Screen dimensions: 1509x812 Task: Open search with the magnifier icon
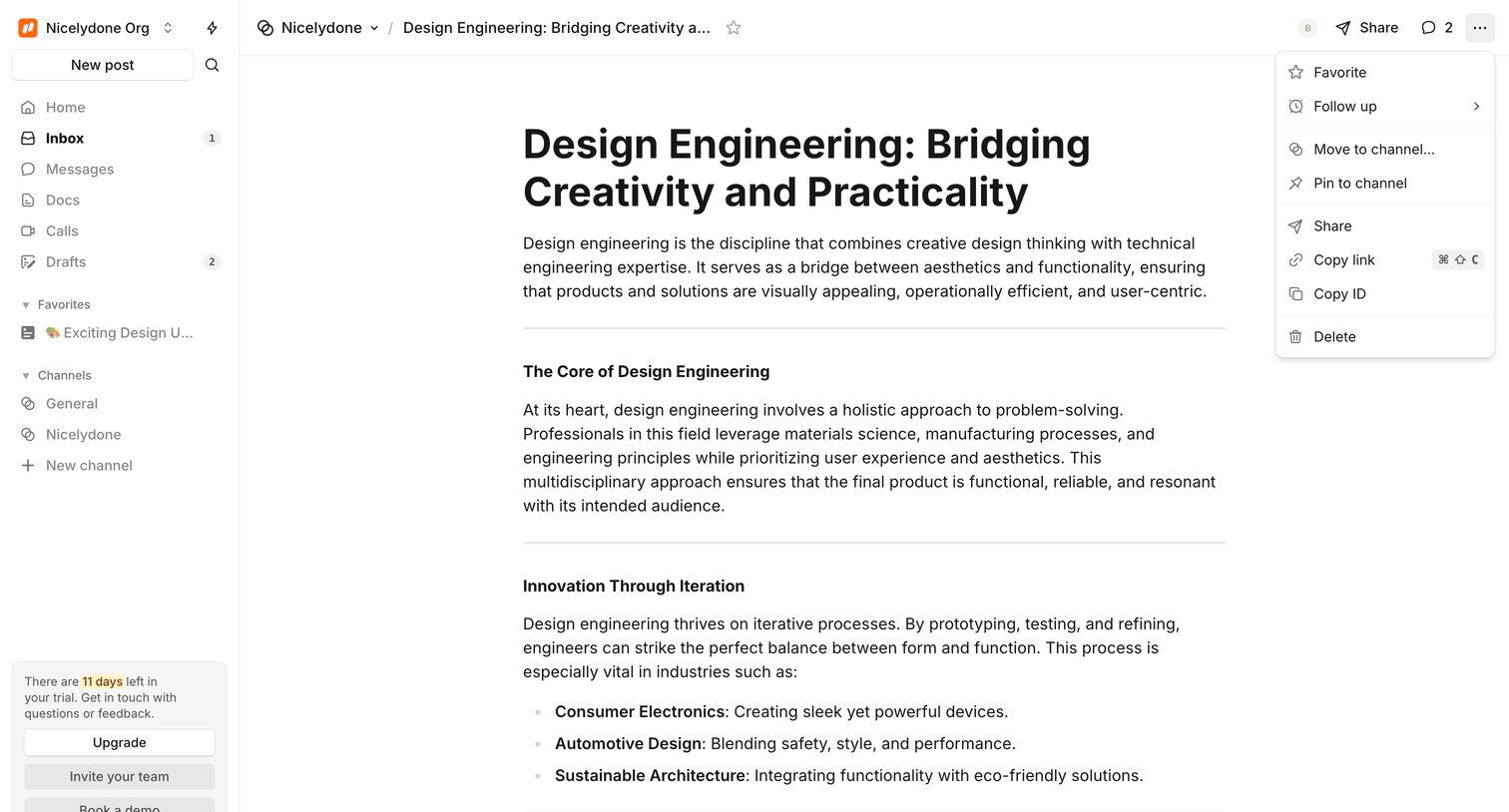coord(212,65)
